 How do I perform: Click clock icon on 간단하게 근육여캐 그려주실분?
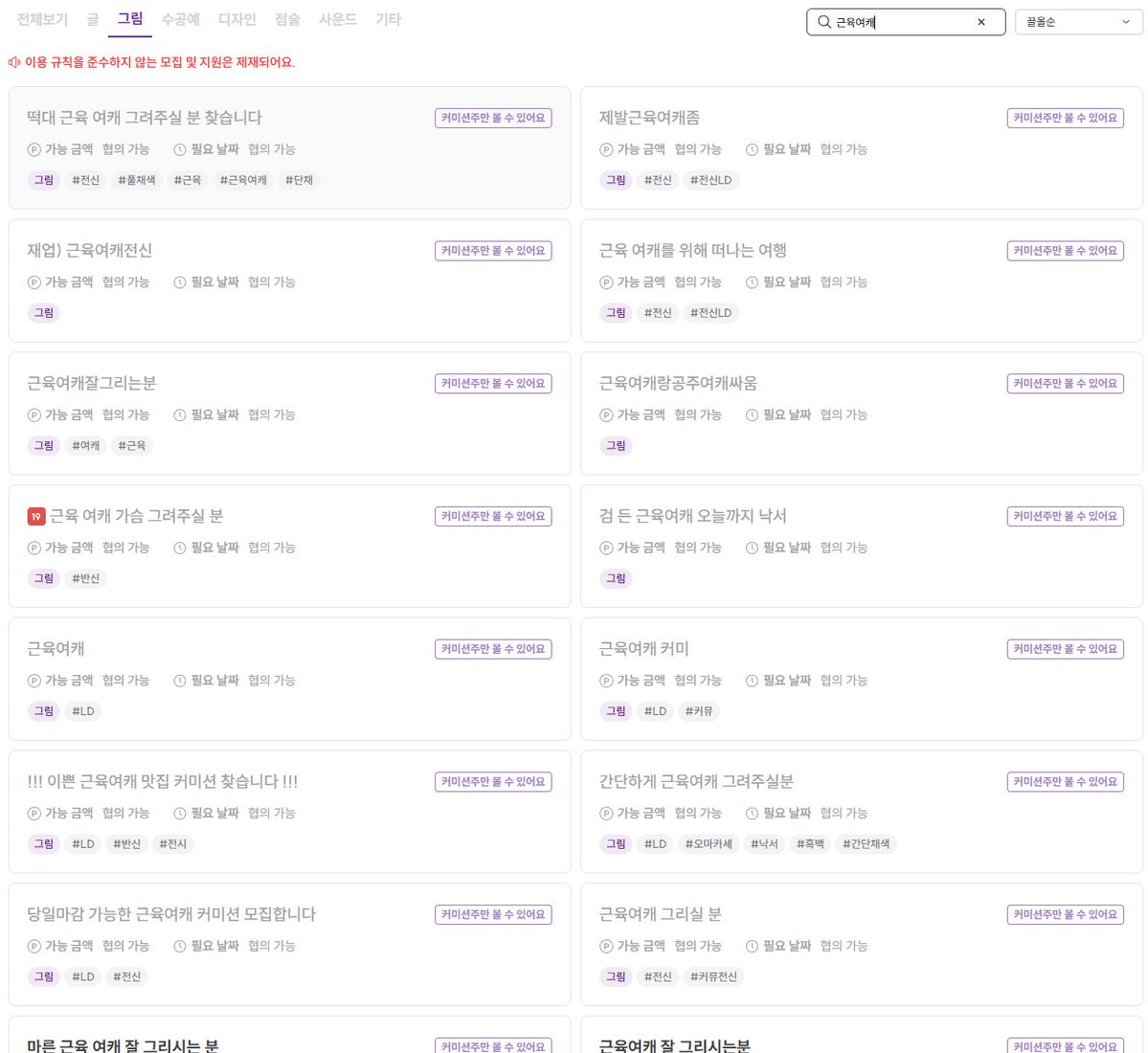(752, 814)
